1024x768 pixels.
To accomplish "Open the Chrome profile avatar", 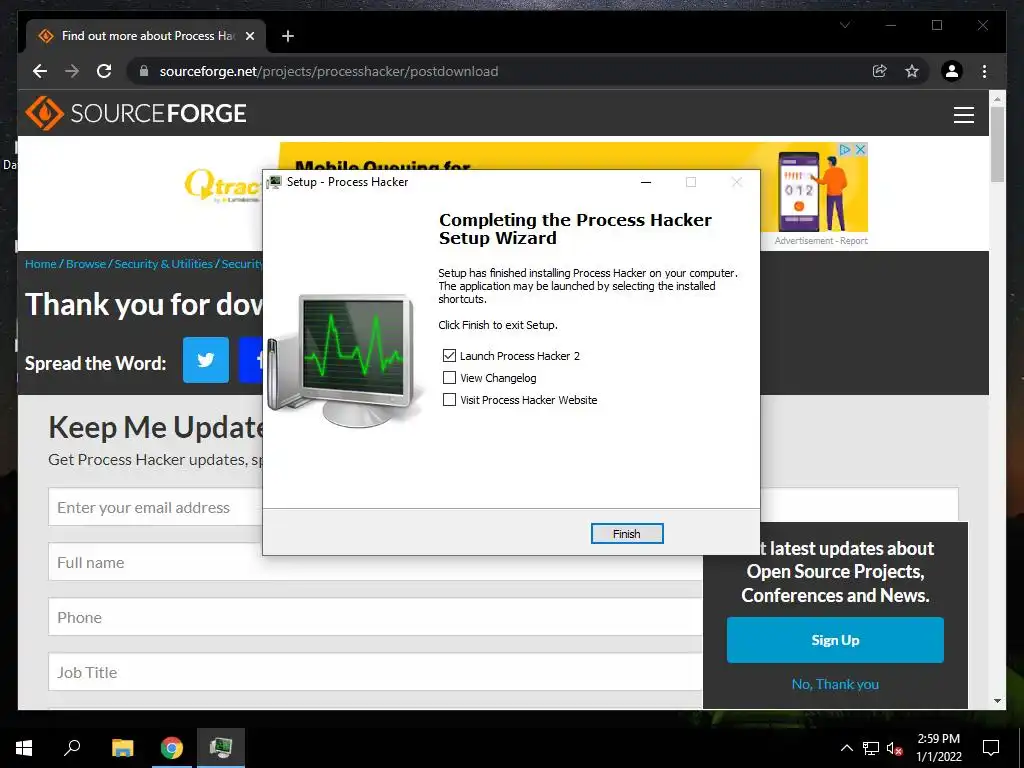I will pyautogui.click(x=952, y=71).
